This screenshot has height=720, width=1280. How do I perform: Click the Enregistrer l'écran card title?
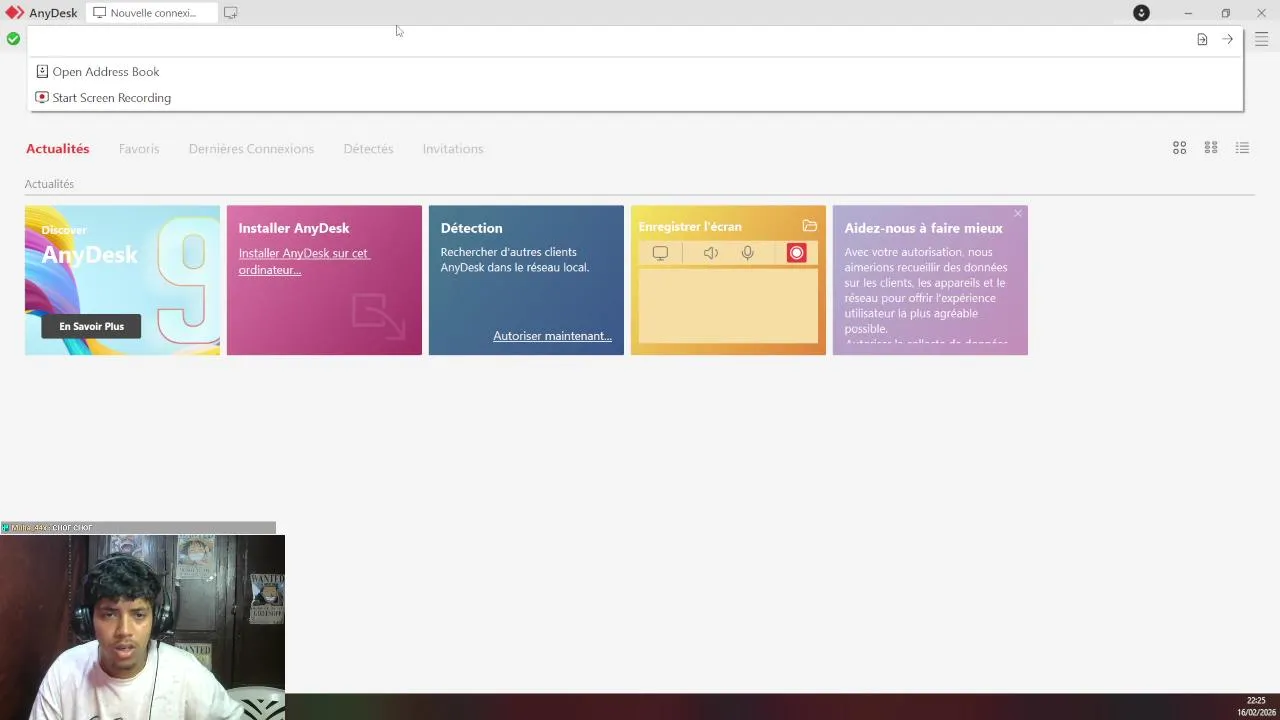click(x=690, y=227)
